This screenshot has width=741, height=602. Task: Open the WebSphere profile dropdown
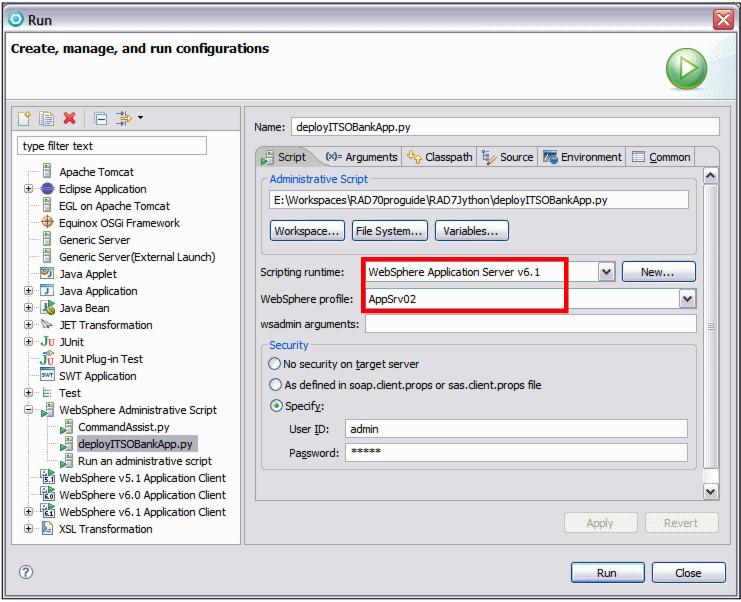pyautogui.click(x=687, y=299)
